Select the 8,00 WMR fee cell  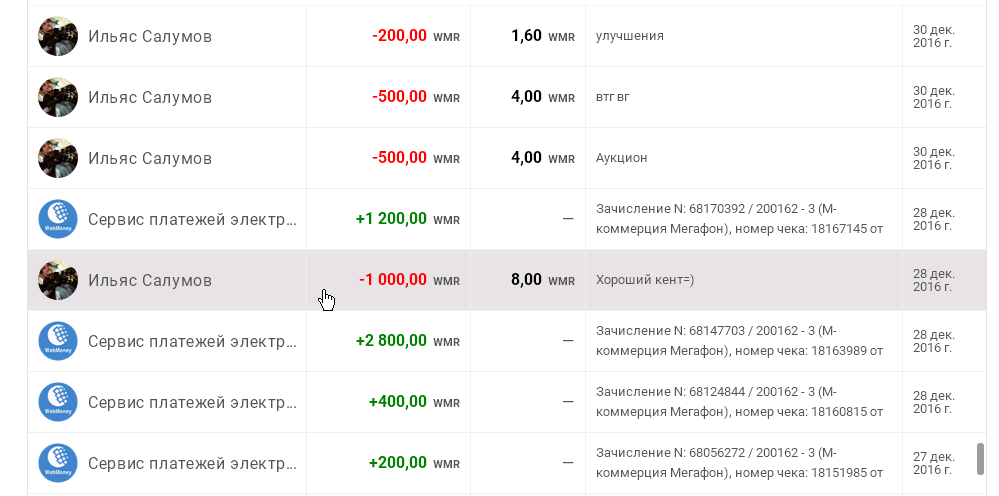pyautogui.click(x=542, y=280)
